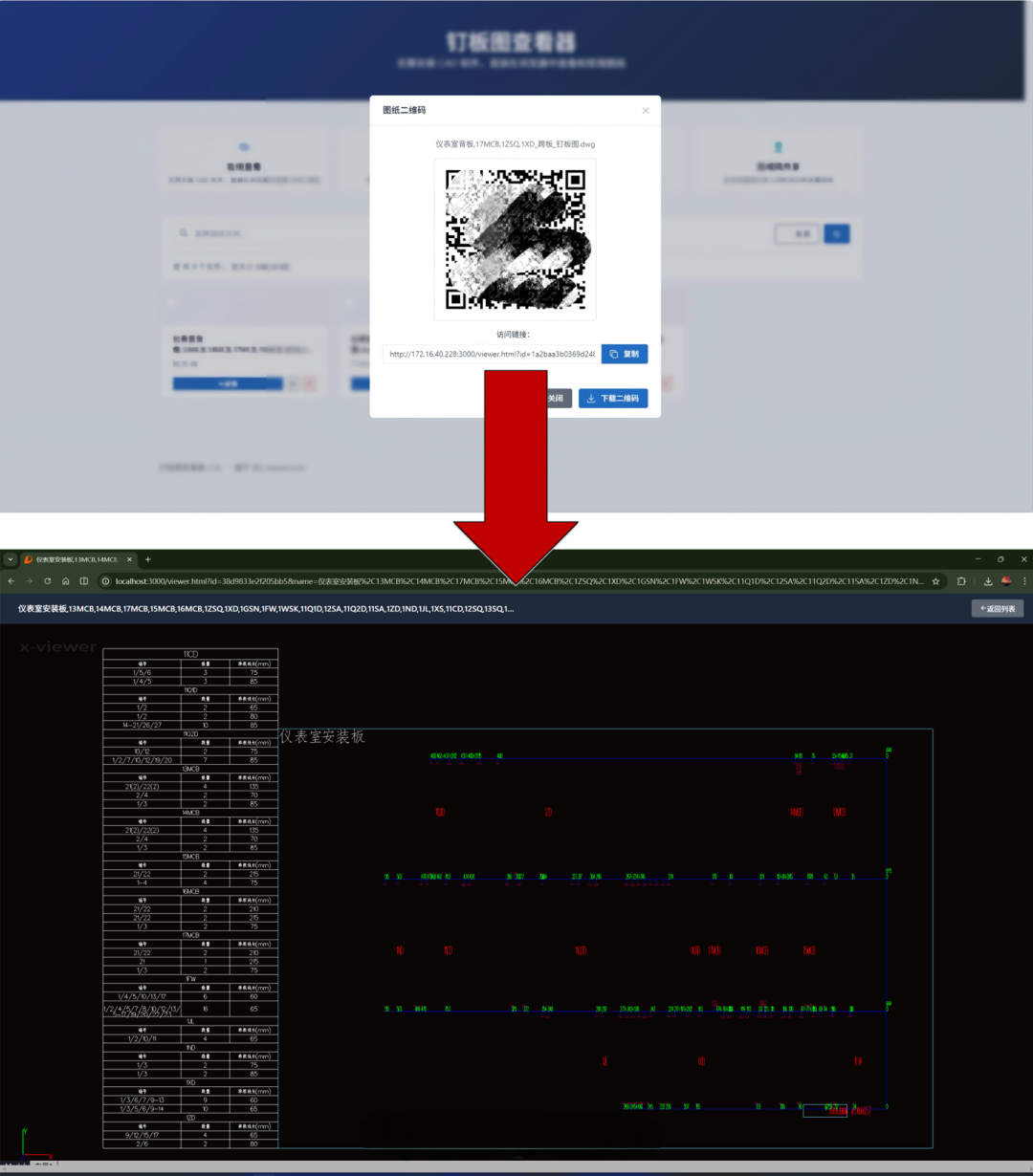Open the browser downloads icon

tap(988, 580)
